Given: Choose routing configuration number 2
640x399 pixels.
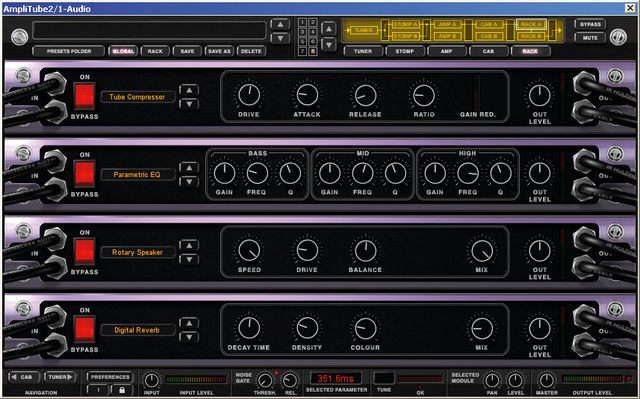Looking at the screenshot, I should click(313, 22).
